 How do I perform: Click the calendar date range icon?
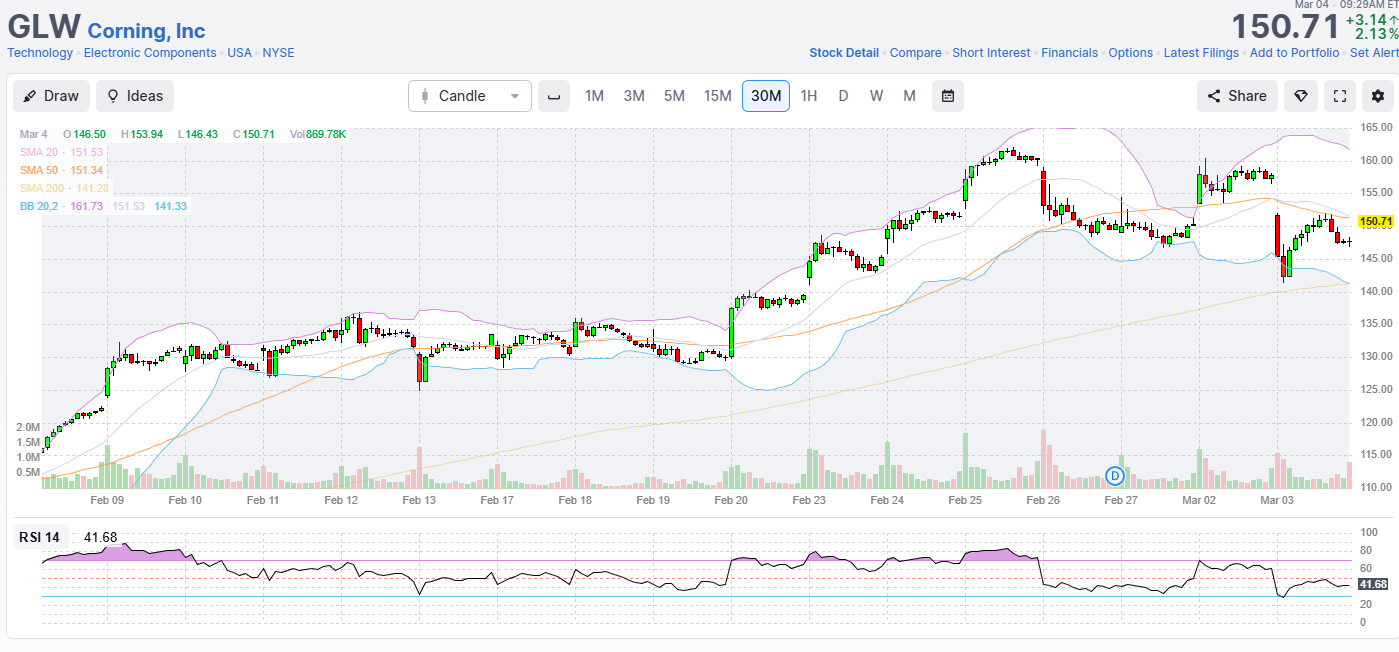(x=947, y=96)
